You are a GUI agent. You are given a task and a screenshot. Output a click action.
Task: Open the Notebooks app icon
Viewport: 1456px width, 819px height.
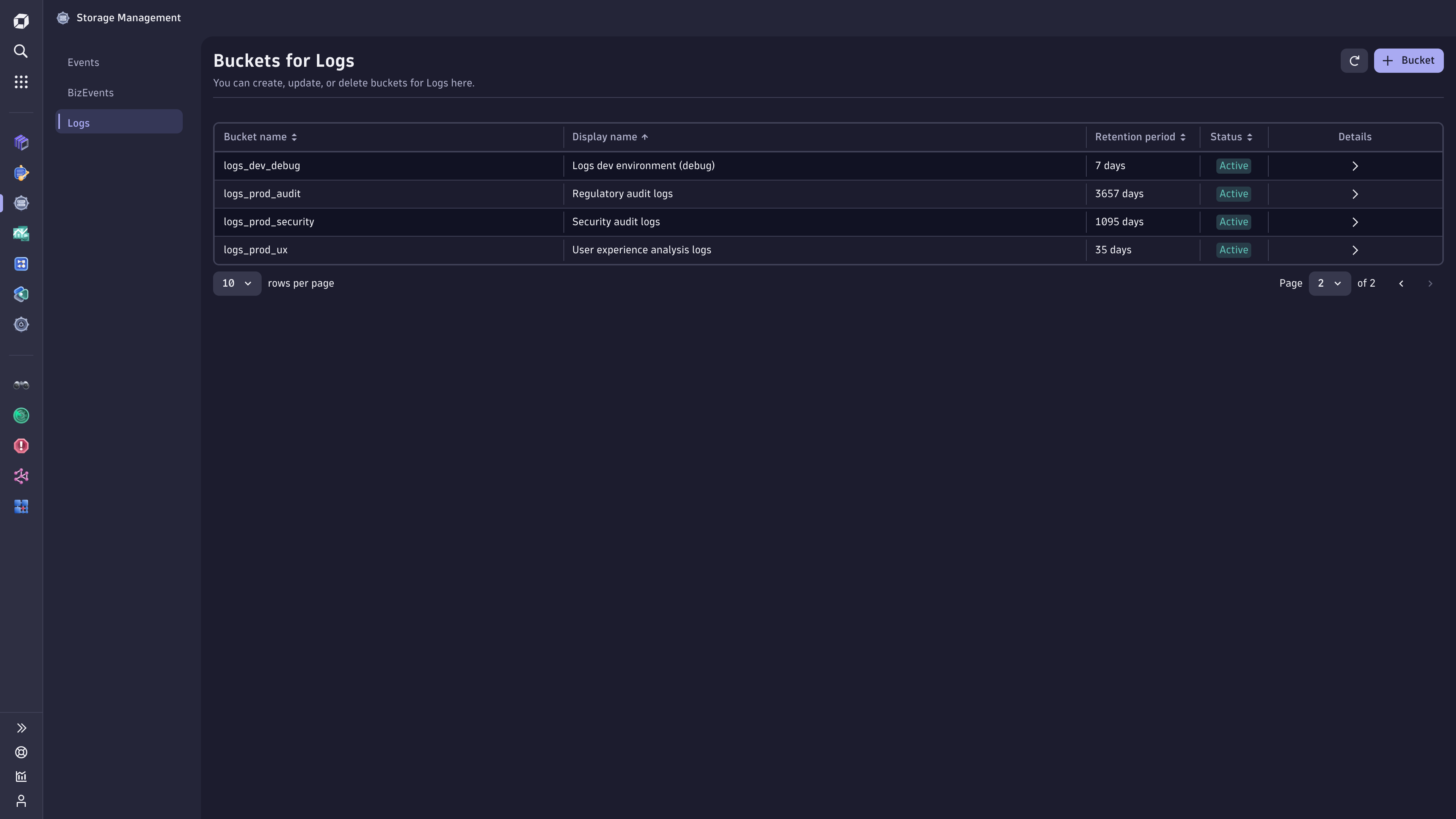click(21, 143)
